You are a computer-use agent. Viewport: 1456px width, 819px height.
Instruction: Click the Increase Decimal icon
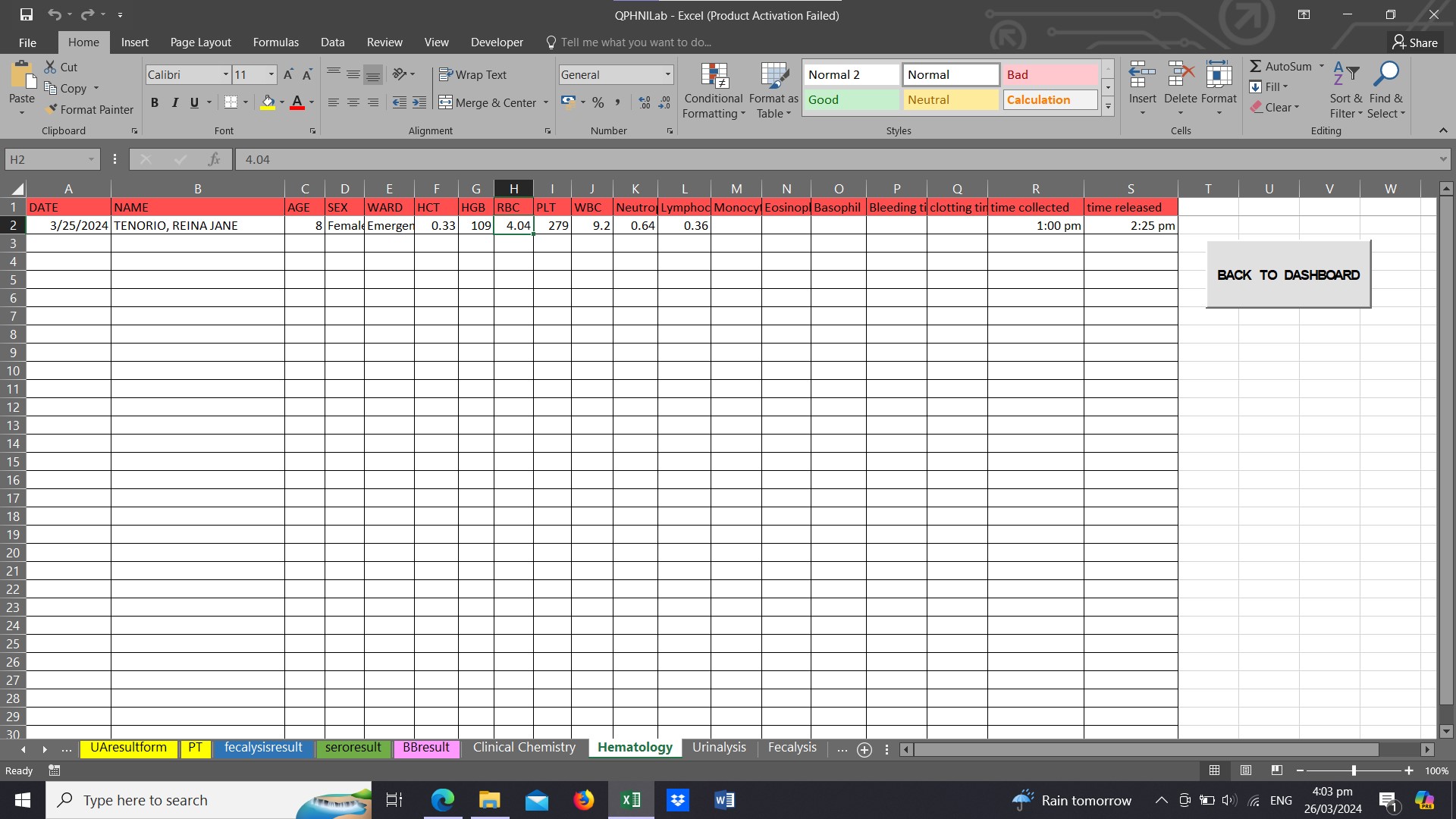point(645,102)
